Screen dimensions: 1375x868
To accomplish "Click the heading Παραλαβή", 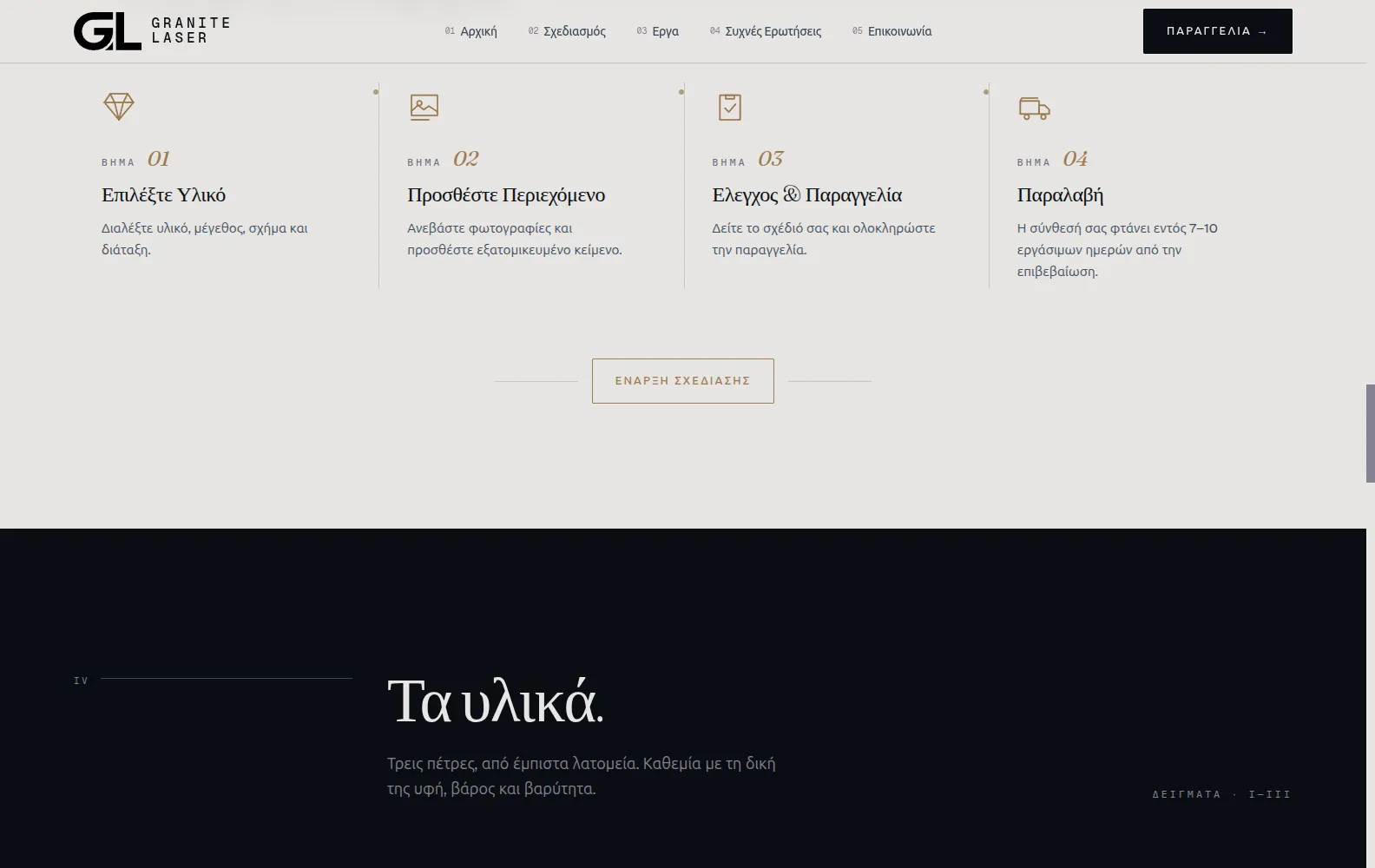I will coord(1060,195).
